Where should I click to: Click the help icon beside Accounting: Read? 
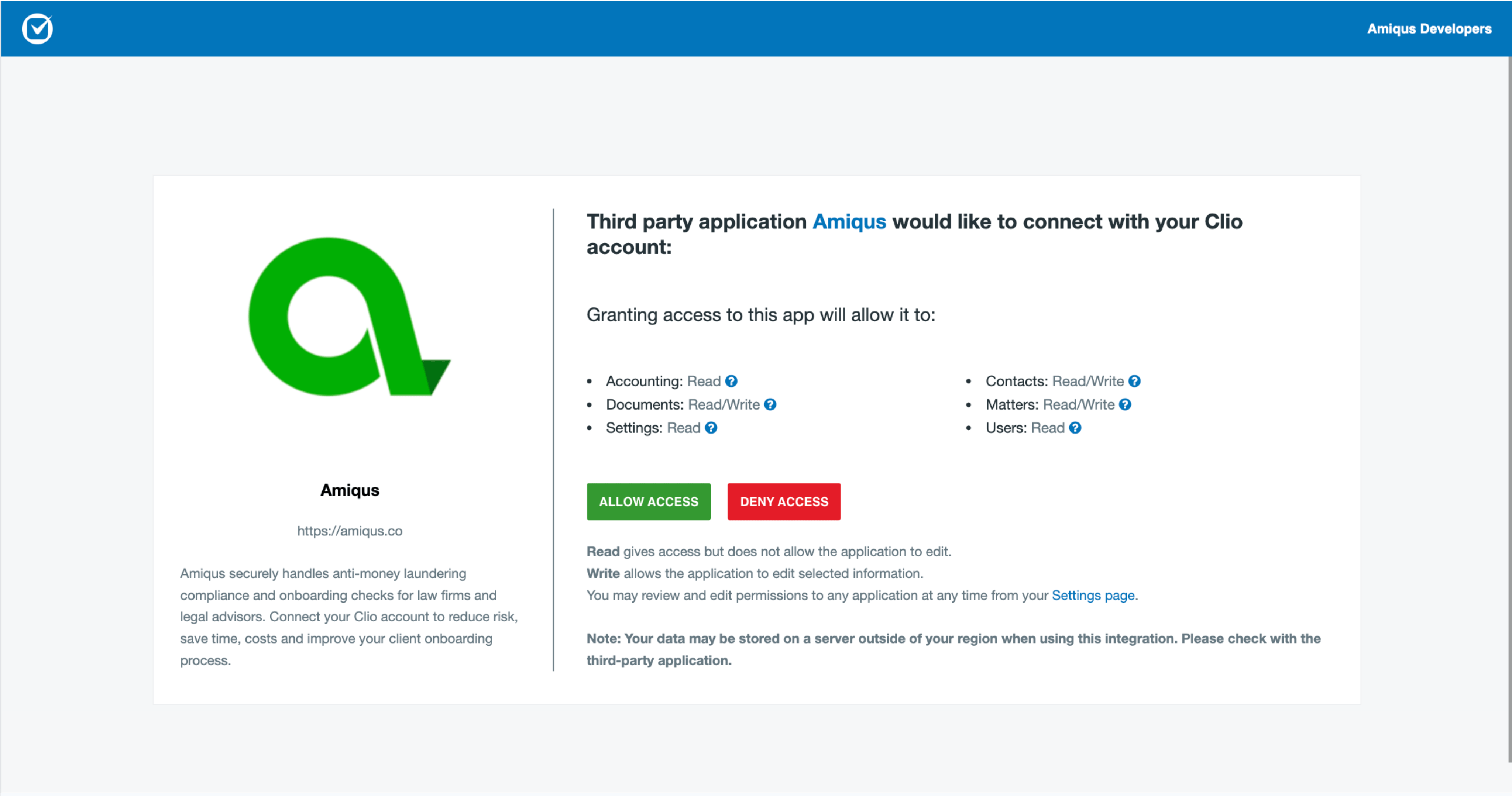[x=731, y=382]
